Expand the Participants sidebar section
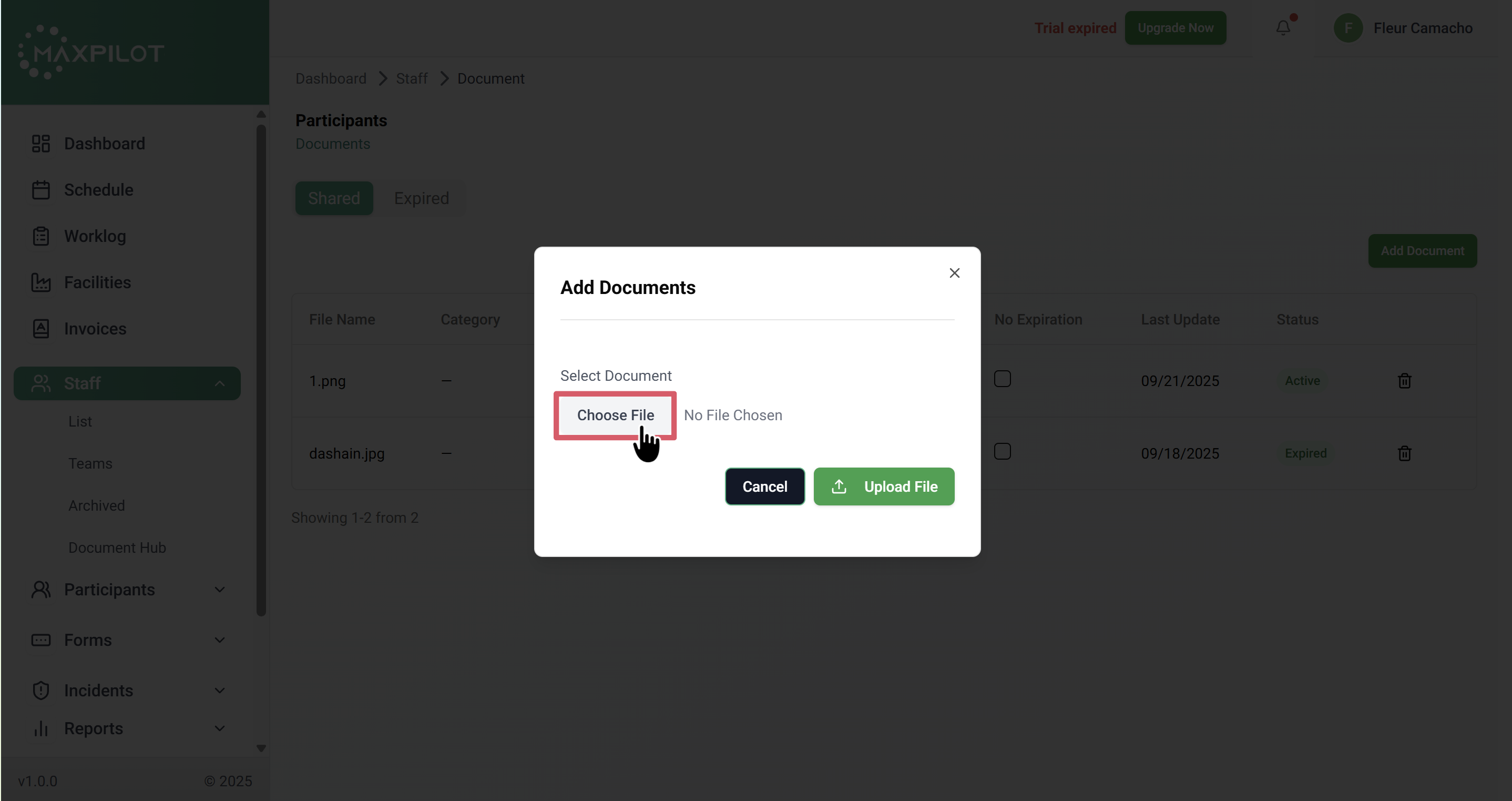 [220, 590]
